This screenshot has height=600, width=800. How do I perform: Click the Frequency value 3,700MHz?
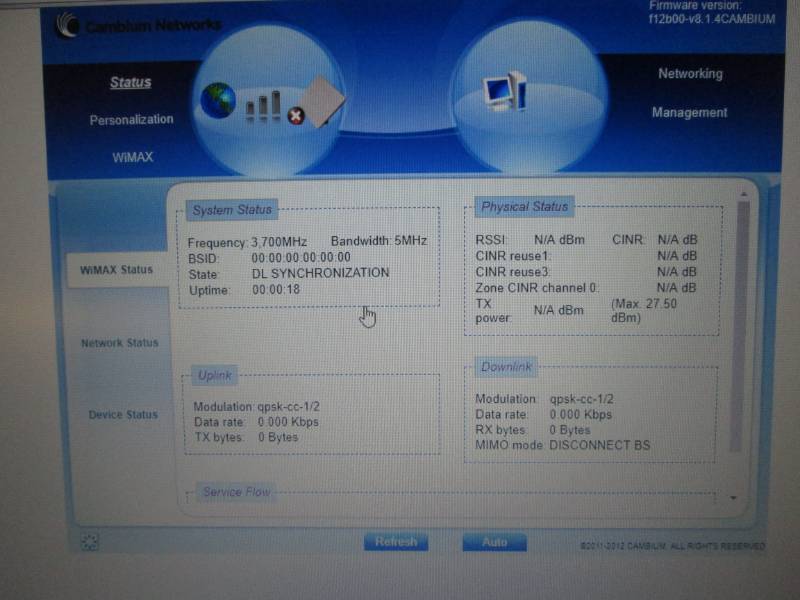click(x=279, y=241)
